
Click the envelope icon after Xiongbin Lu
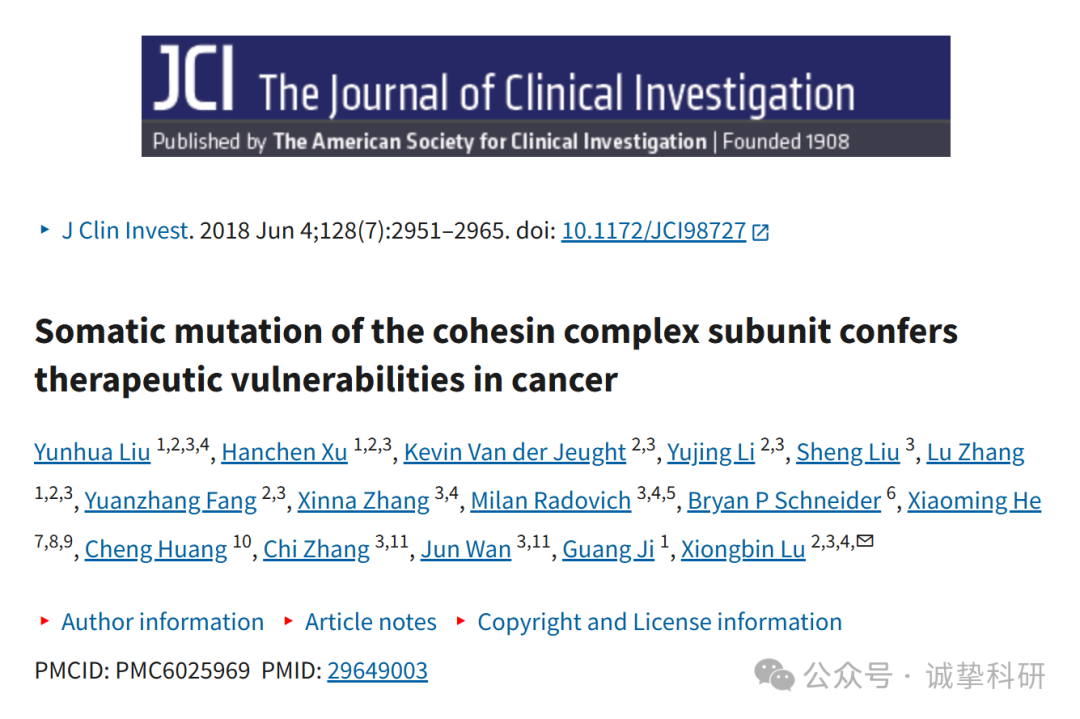point(865,541)
